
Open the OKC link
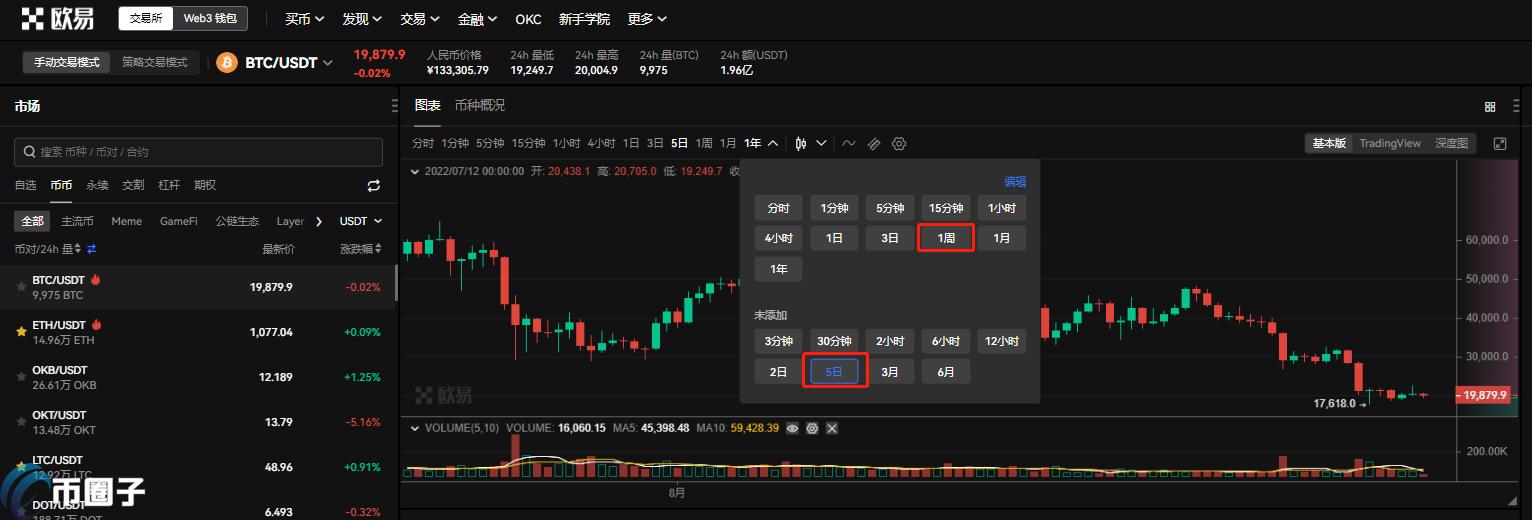coord(528,19)
